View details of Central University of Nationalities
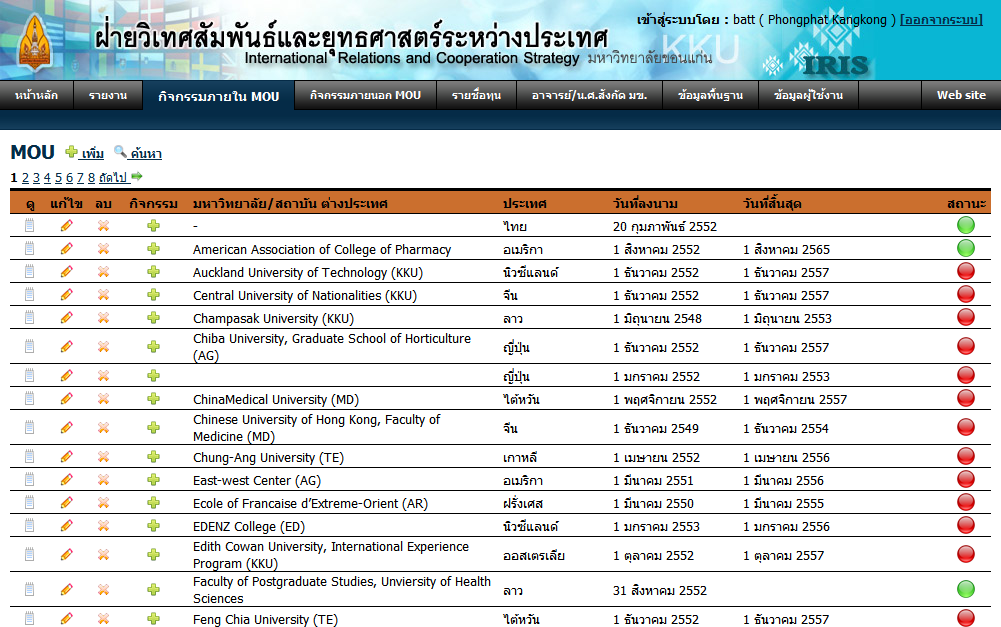 [x=29, y=294]
